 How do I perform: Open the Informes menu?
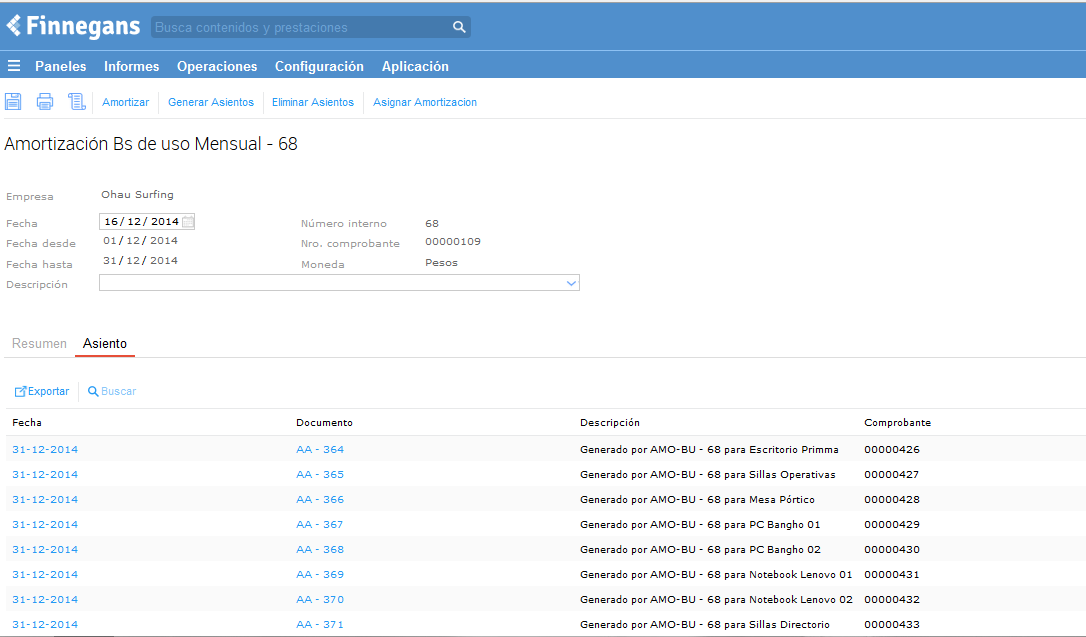click(x=131, y=66)
